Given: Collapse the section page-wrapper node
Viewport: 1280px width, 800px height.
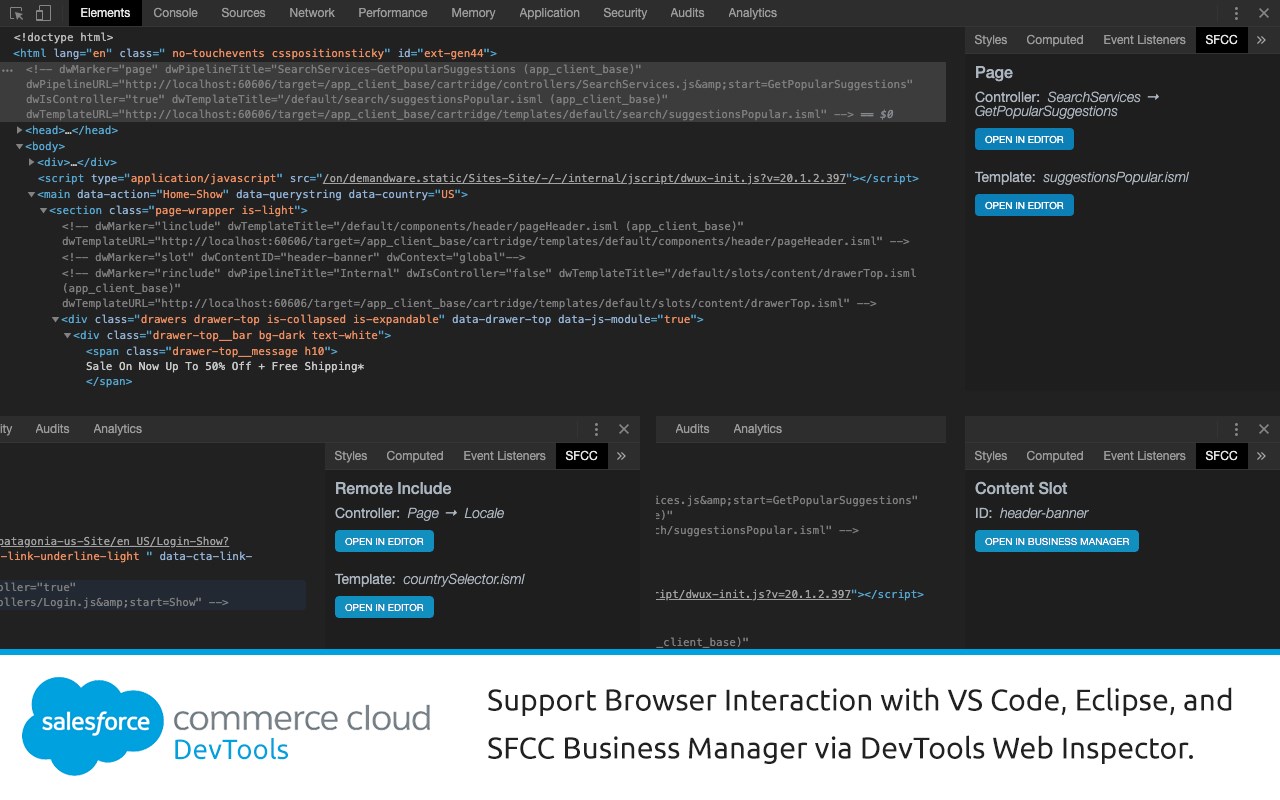Looking at the screenshot, I should click(43, 210).
